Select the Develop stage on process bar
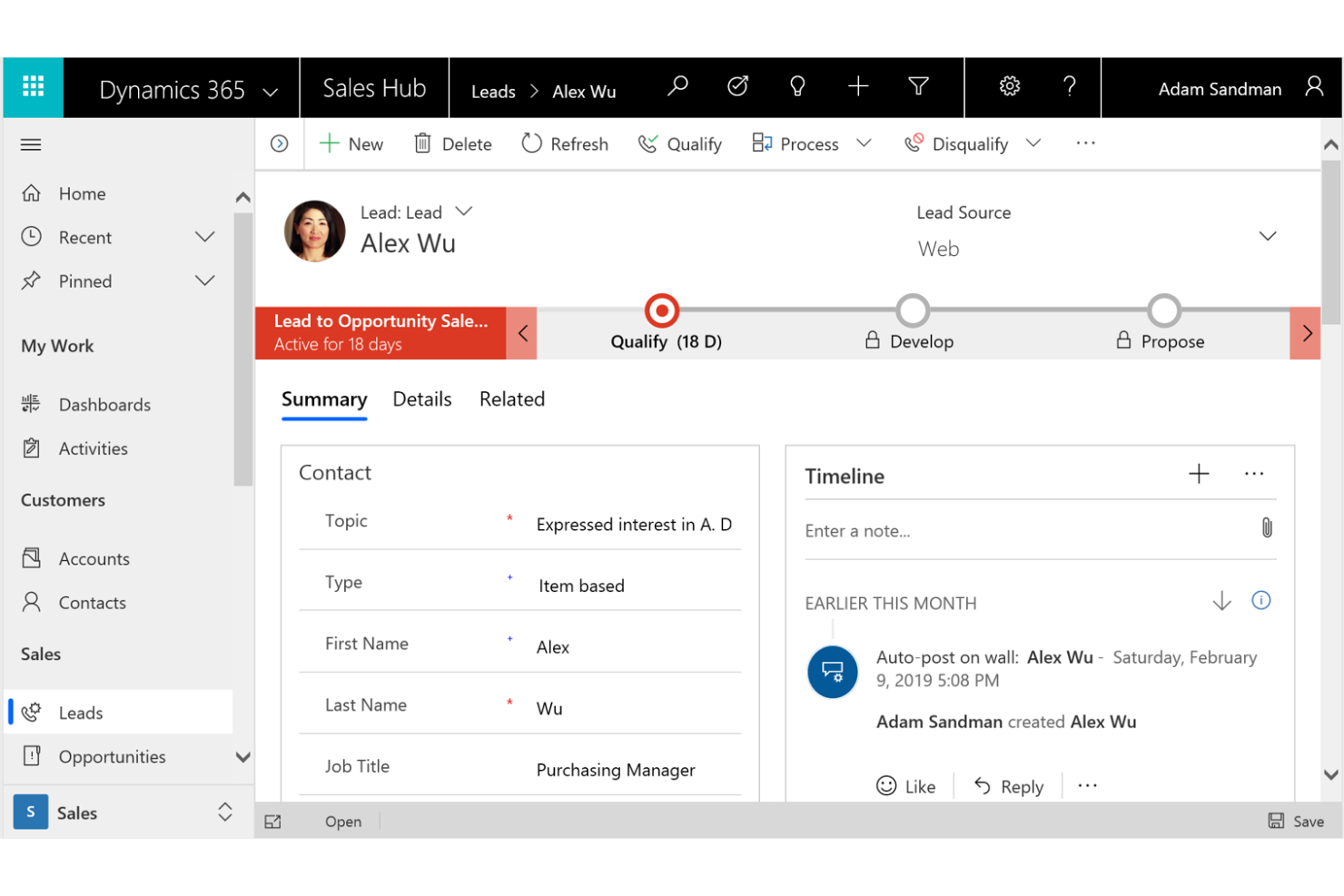 [913, 310]
